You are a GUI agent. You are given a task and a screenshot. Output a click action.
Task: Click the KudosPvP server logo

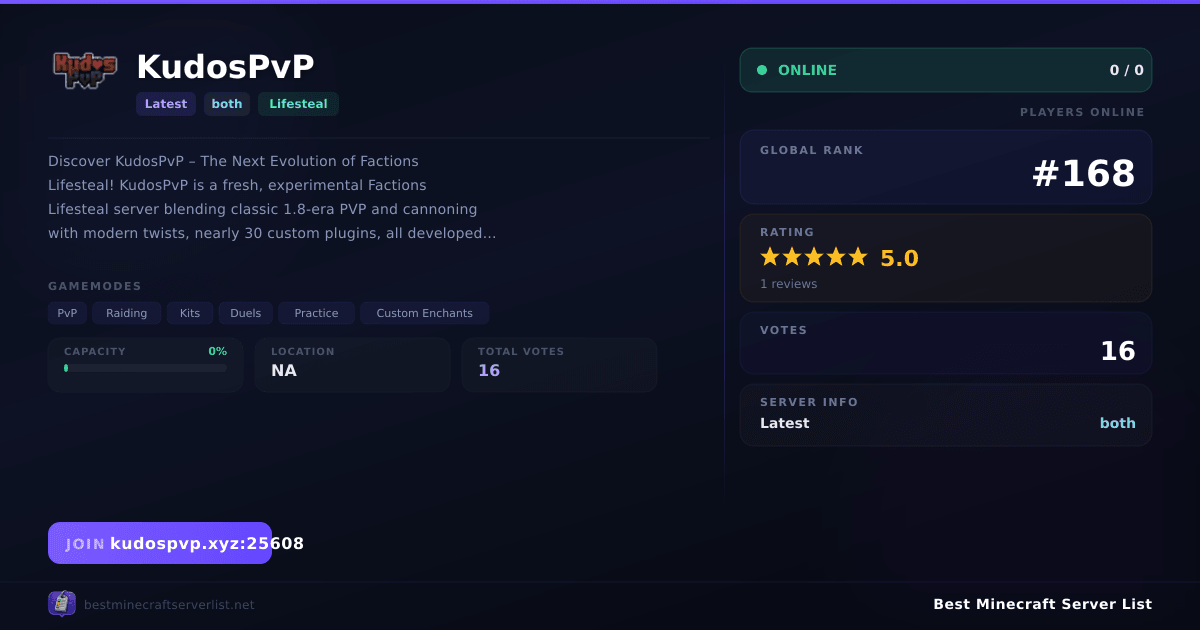point(85,70)
